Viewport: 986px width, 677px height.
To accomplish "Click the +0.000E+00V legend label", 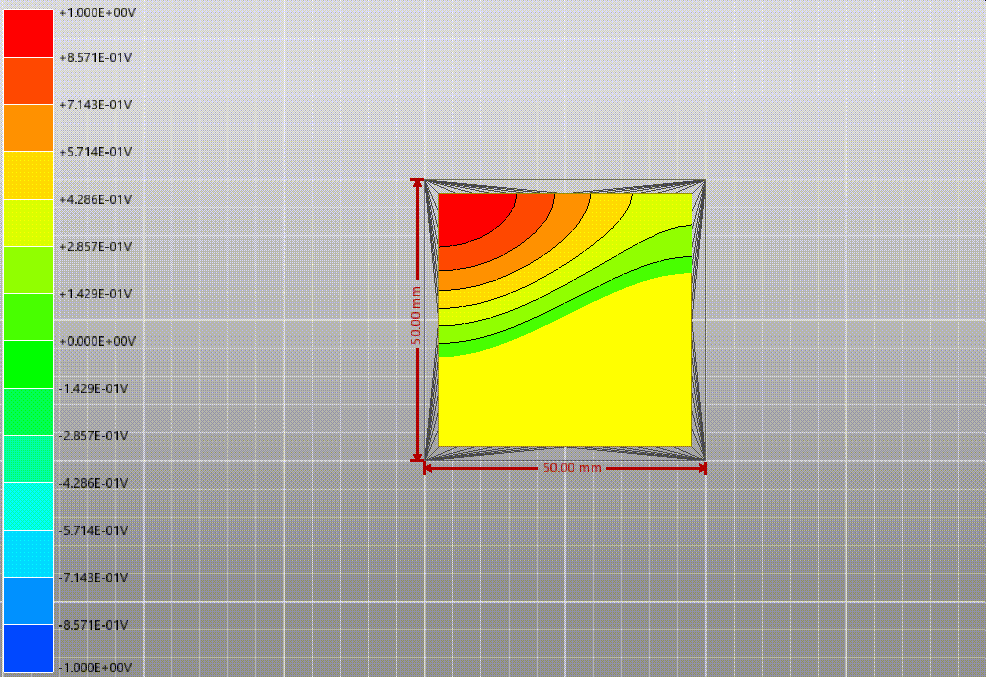I will pyautogui.click(x=97, y=341).
